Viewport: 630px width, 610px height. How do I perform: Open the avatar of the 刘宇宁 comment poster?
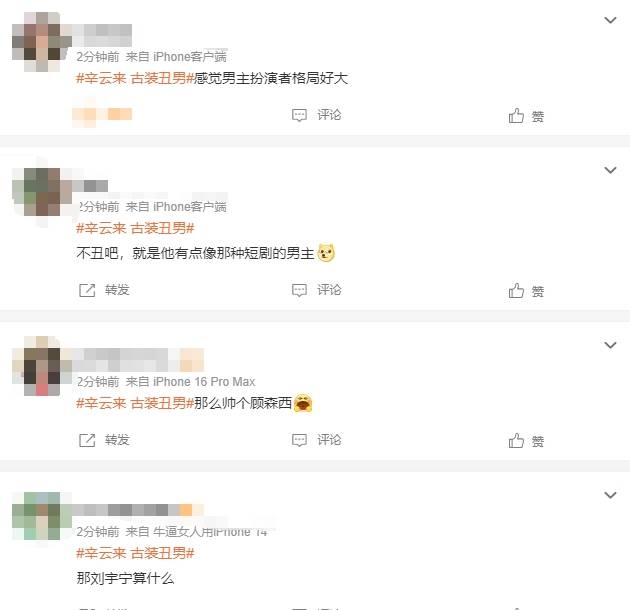[42, 516]
